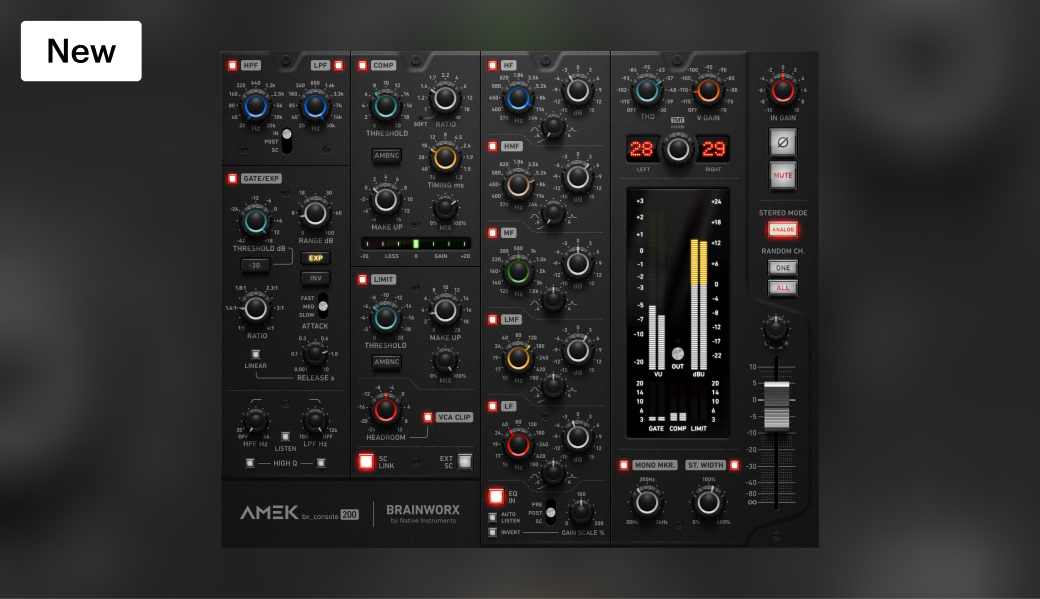
Task: Toggle the HF band enable LED
Action: (492, 65)
